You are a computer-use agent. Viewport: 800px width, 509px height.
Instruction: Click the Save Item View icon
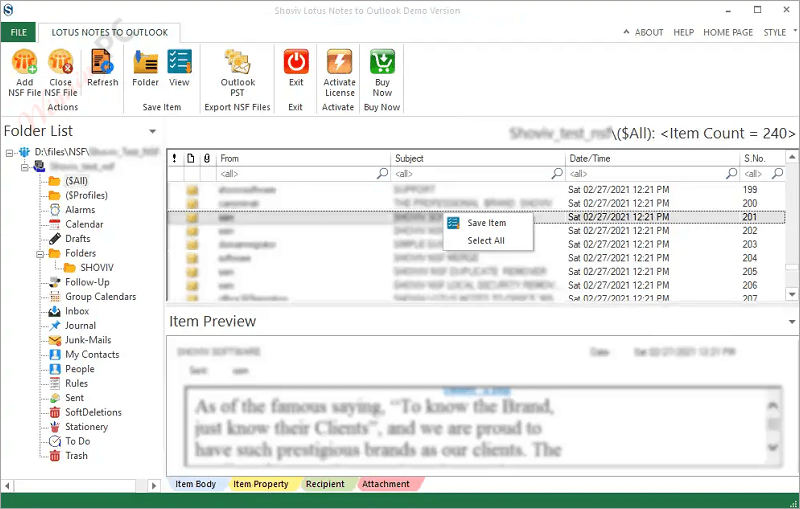179,61
